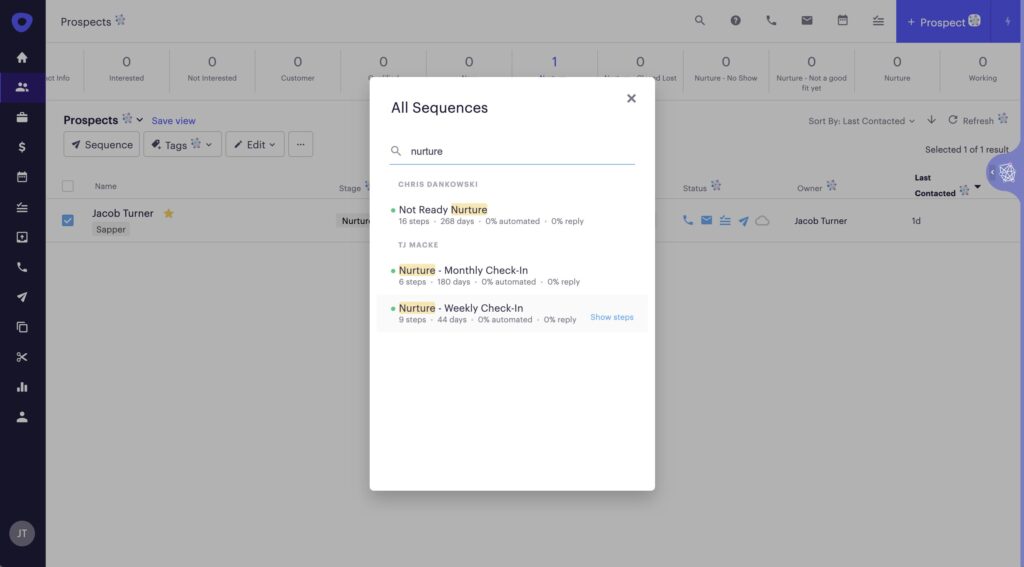Click the email envelope icon in top bar
1024x567 pixels.
807,21
